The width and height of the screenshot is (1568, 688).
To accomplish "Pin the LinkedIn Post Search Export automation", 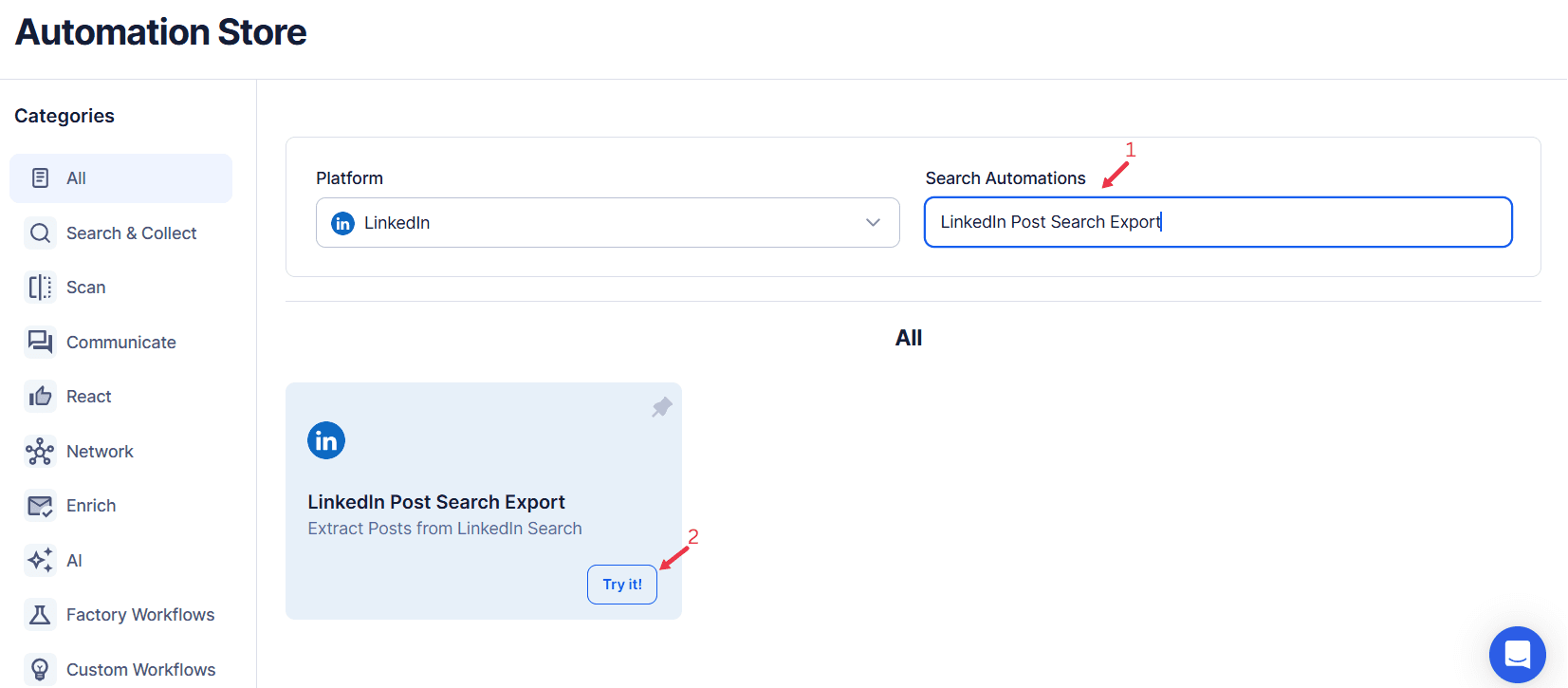I will coord(660,406).
